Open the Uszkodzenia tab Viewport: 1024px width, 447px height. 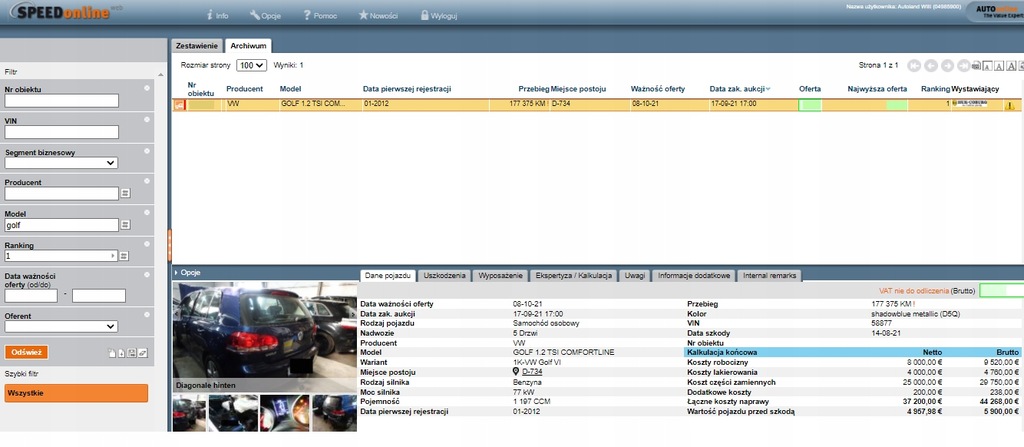click(x=444, y=276)
